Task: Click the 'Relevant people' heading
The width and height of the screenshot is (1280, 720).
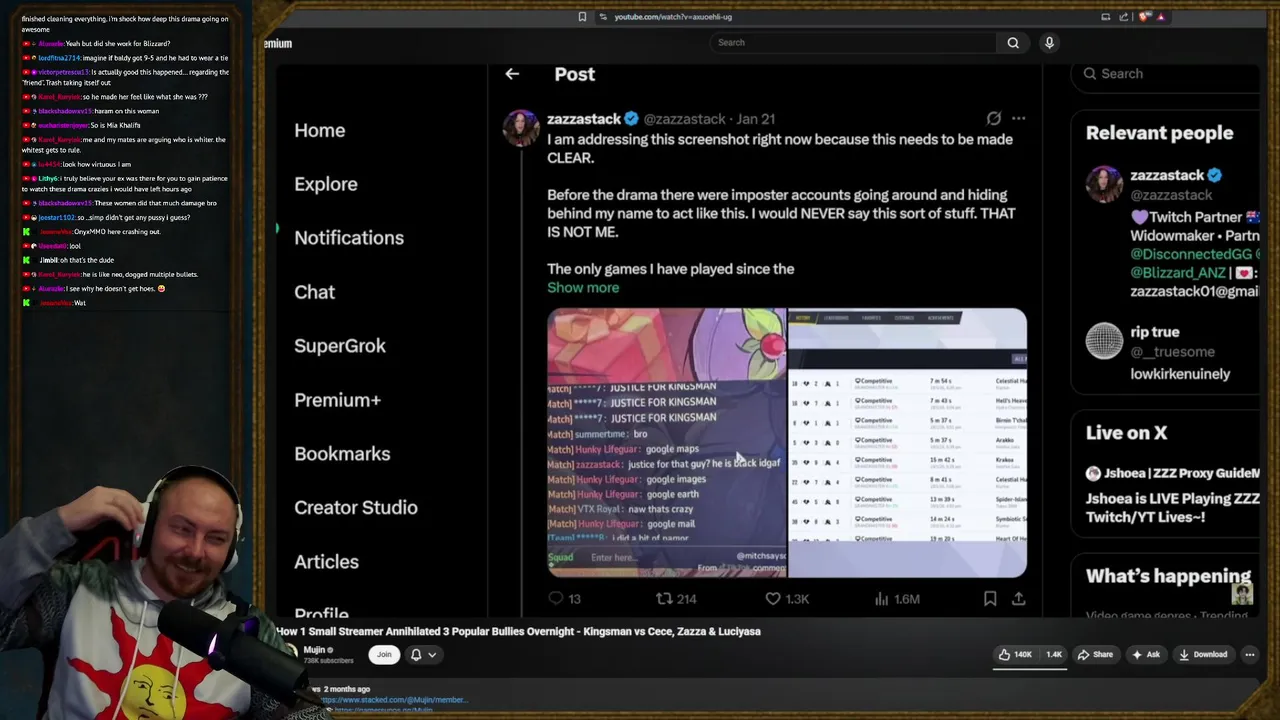Action: (1159, 132)
